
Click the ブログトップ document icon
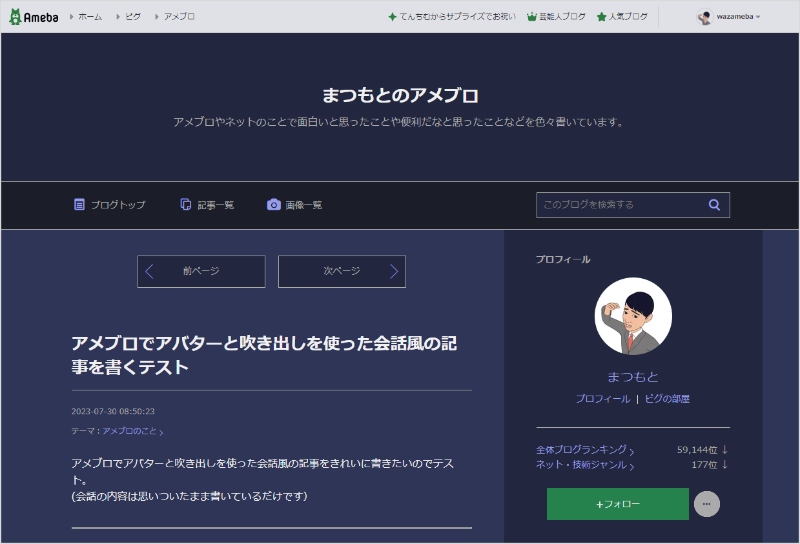pyautogui.click(x=80, y=205)
